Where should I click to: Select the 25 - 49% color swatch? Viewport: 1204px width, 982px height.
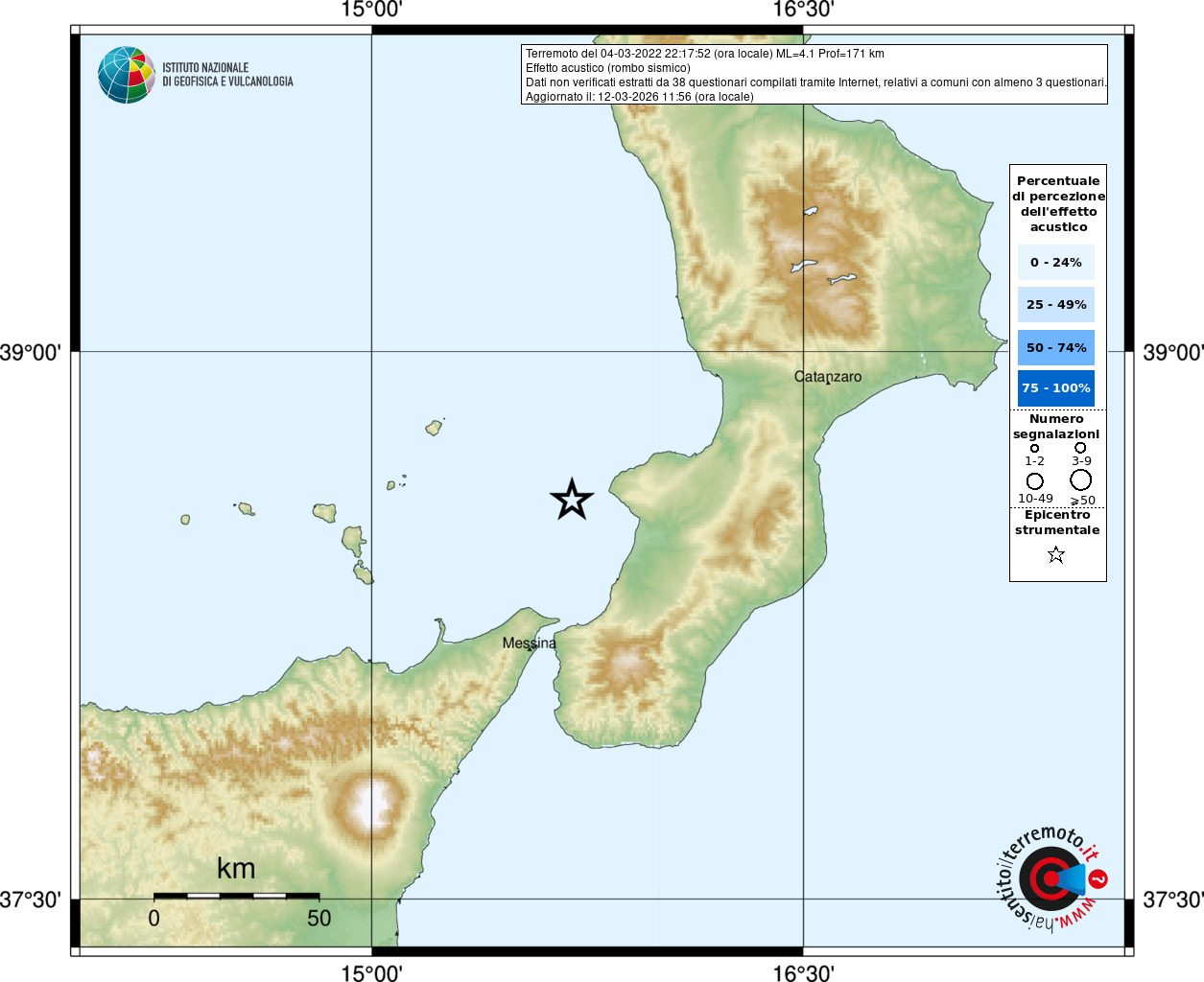click(1055, 304)
